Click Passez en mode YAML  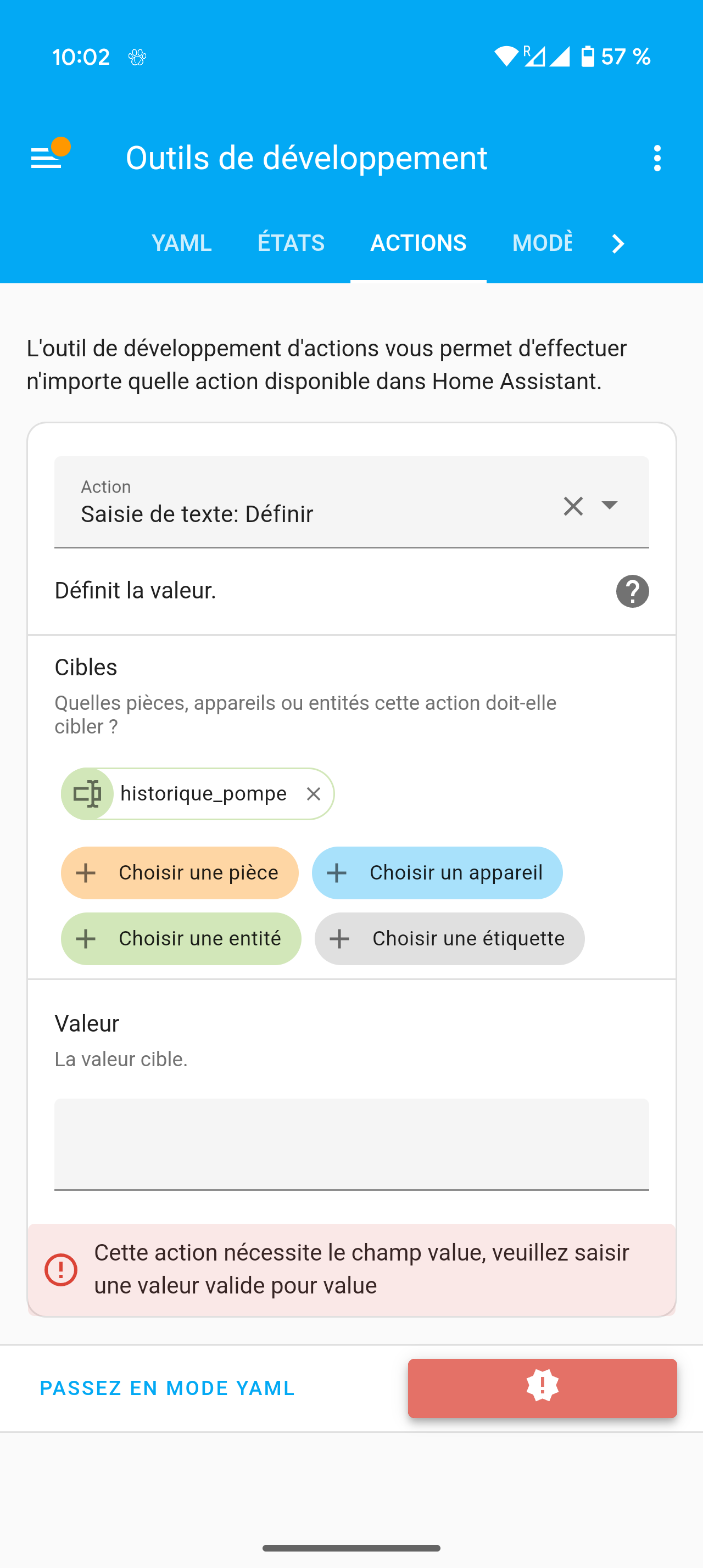pyautogui.click(x=168, y=1388)
